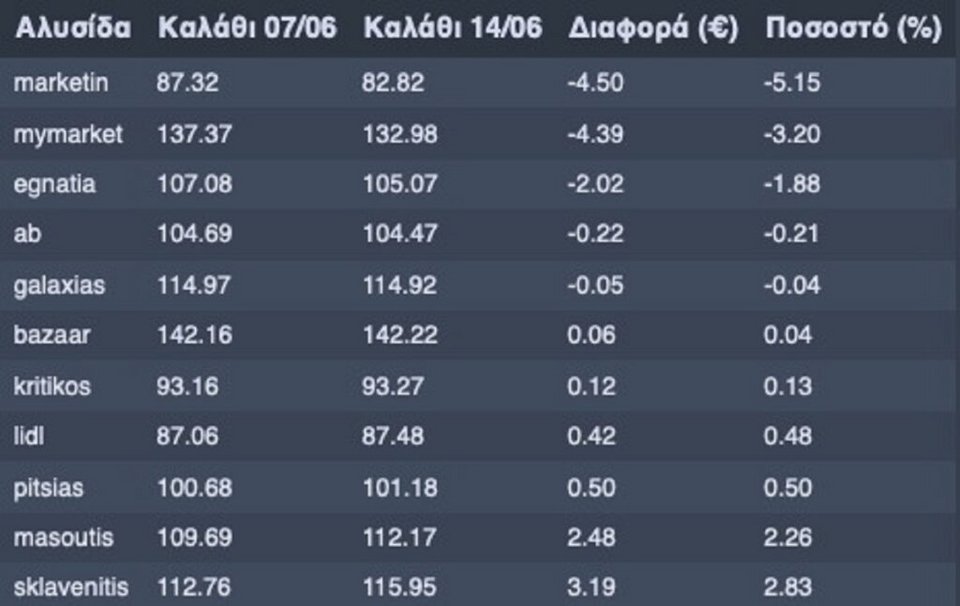The image size is (960, 606).
Task: Select the 82.82 basket value
Action: tap(392, 83)
